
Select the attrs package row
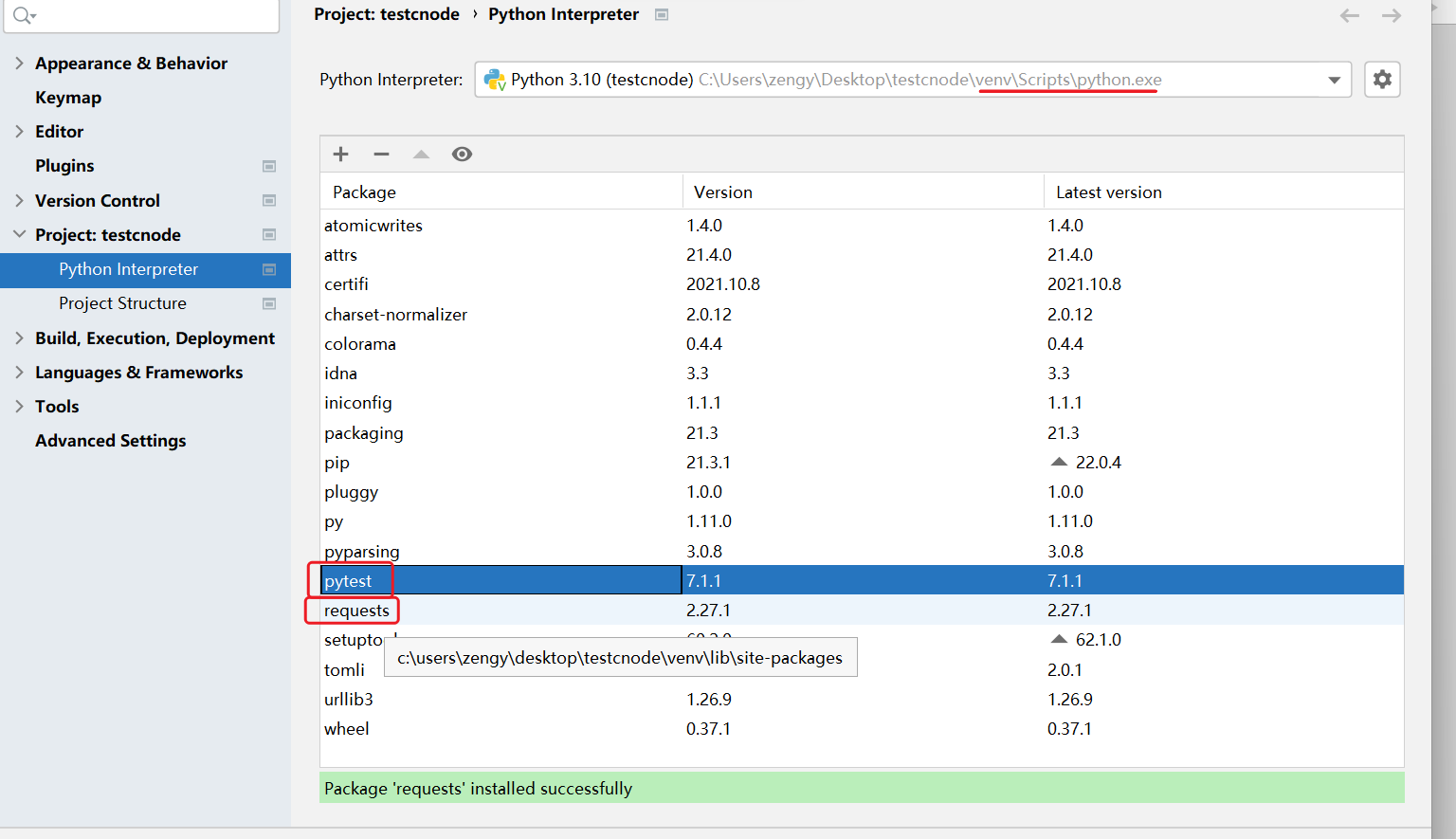click(x=862, y=255)
